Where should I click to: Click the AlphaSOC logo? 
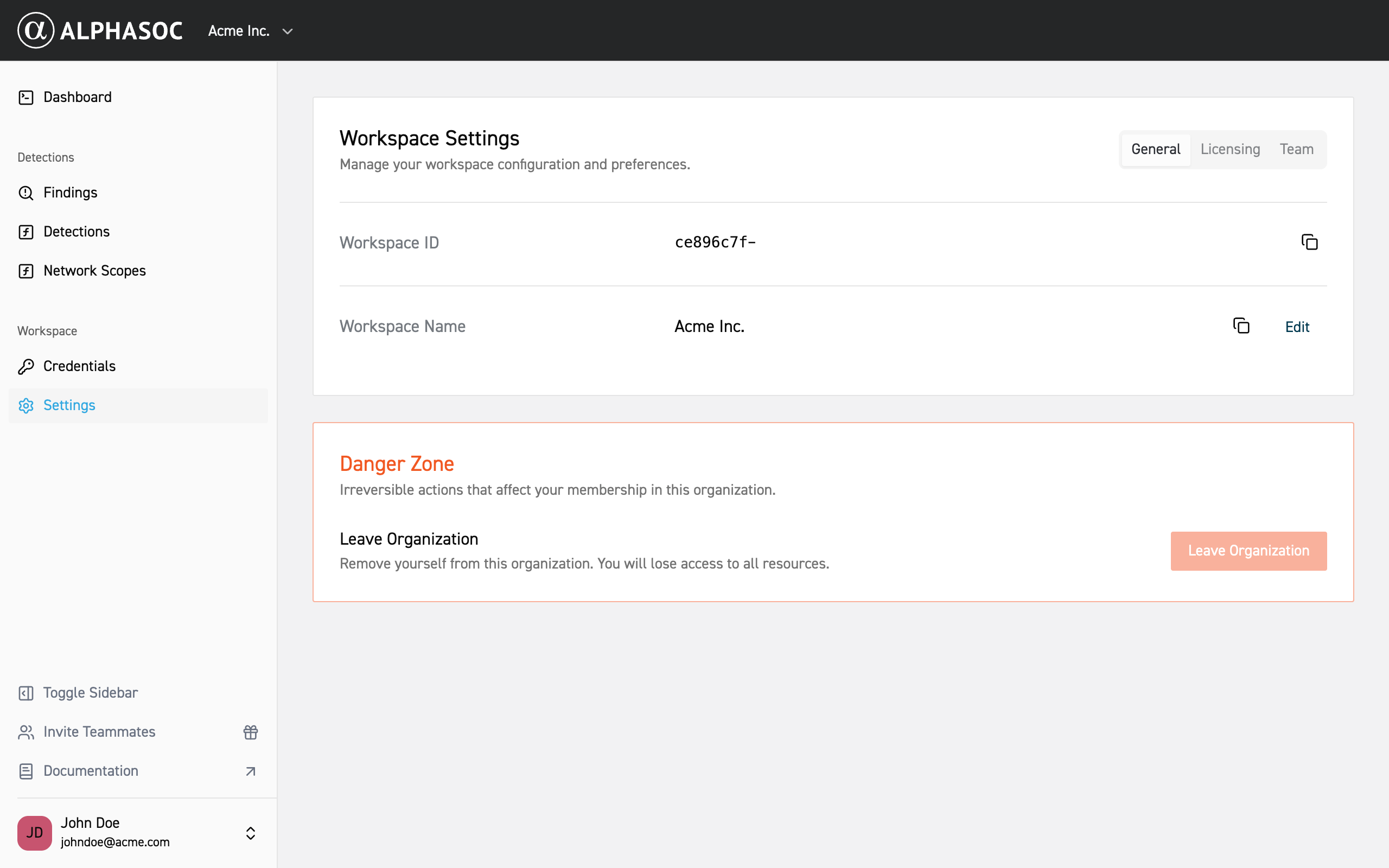[100, 30]
